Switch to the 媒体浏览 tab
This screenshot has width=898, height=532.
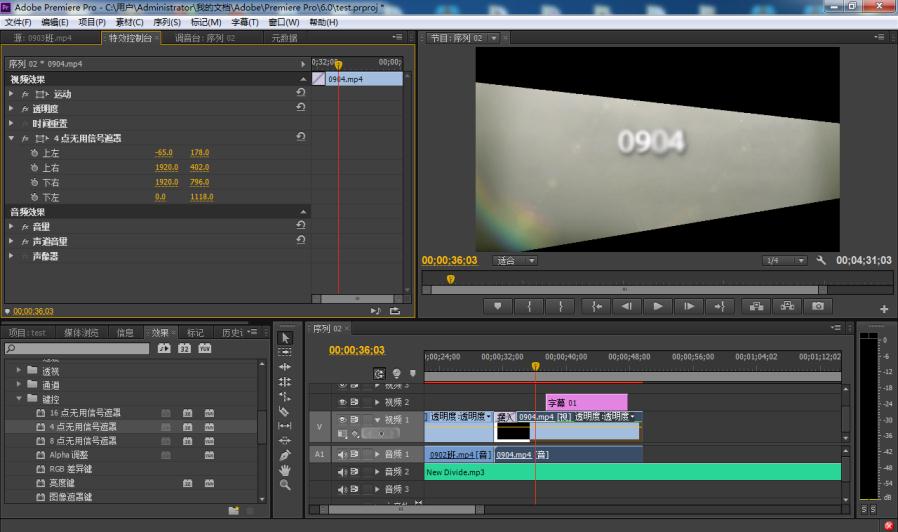click(x=81, y=332)
